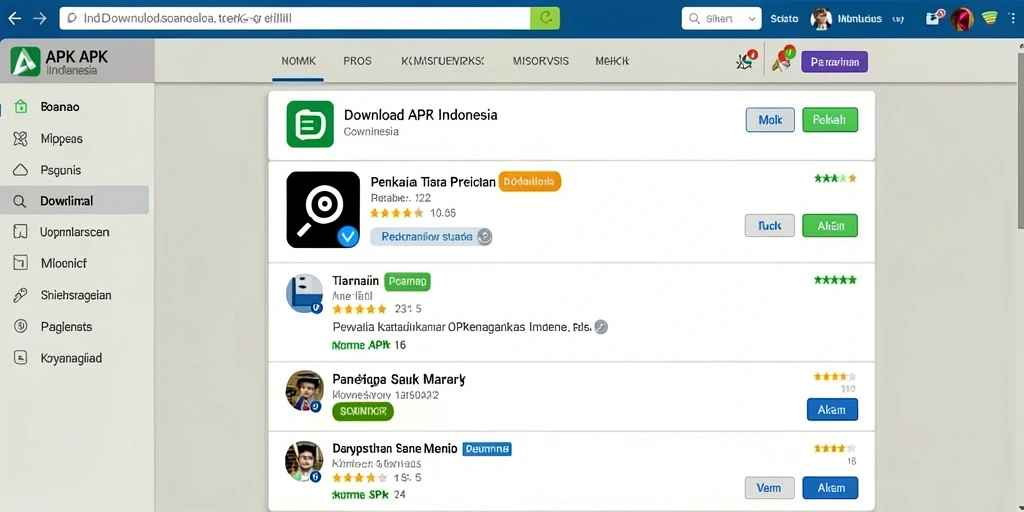1024x512 pixels.
Task: Click the green Pcamap badge
Action: coord(408,281)
